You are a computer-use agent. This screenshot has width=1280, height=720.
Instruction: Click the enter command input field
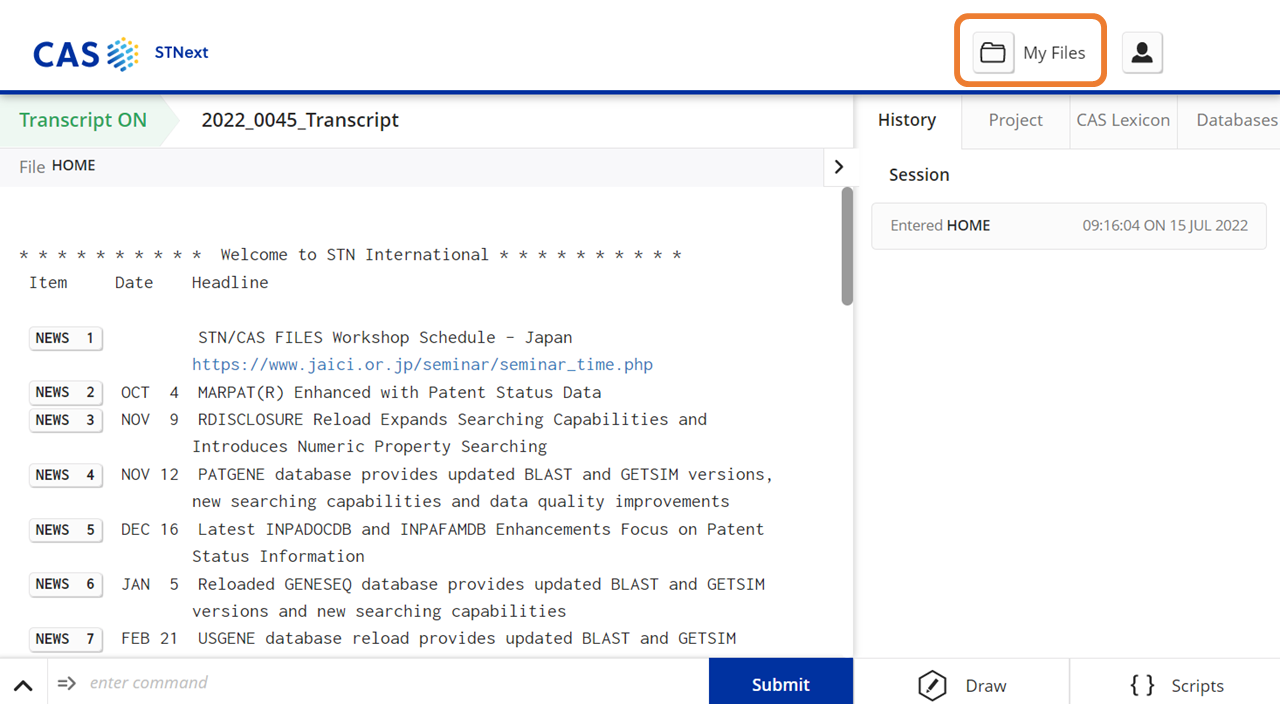tap(380, 683)
